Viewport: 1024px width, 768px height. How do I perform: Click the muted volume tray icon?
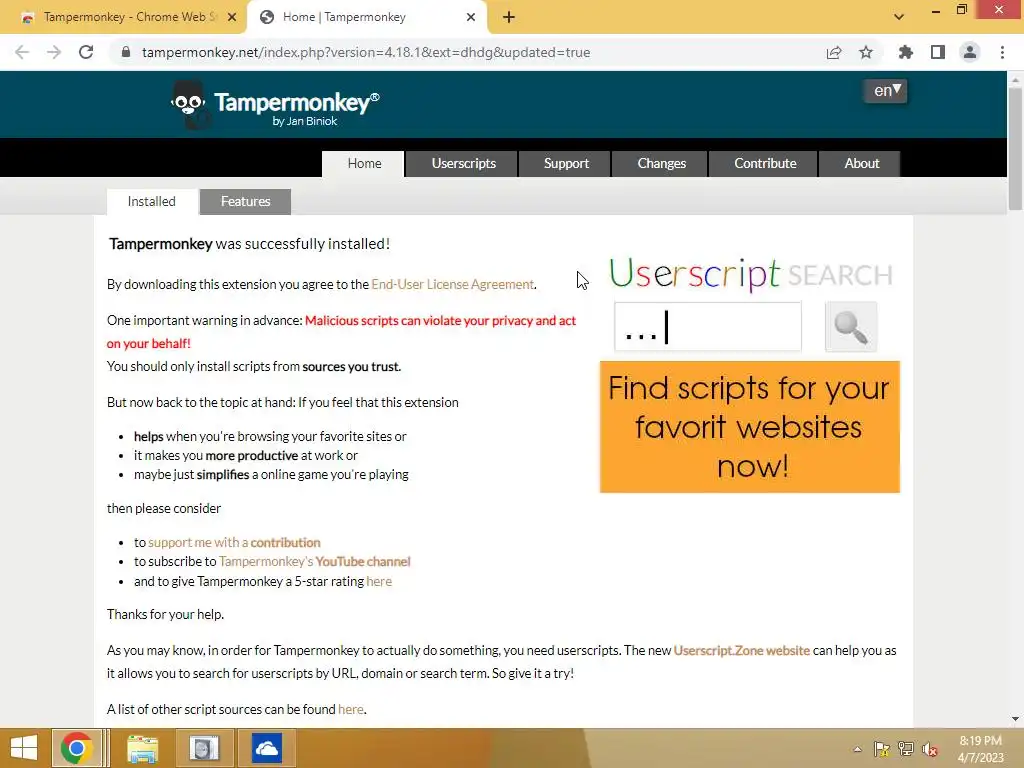[929, 750]
